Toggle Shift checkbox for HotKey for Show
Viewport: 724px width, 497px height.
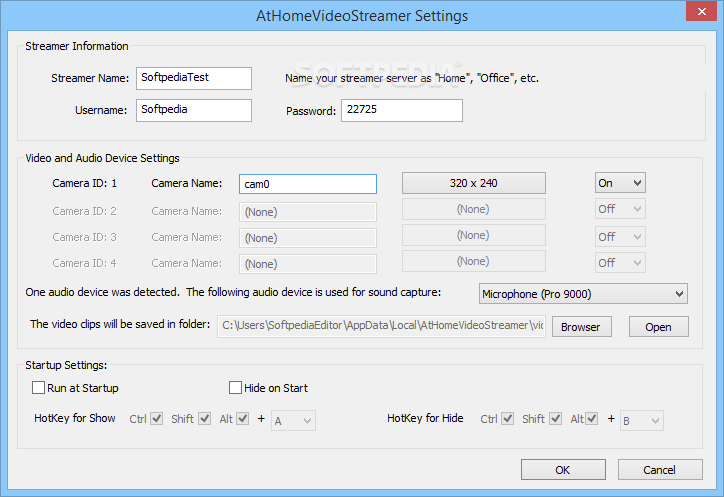pos(205,418)
